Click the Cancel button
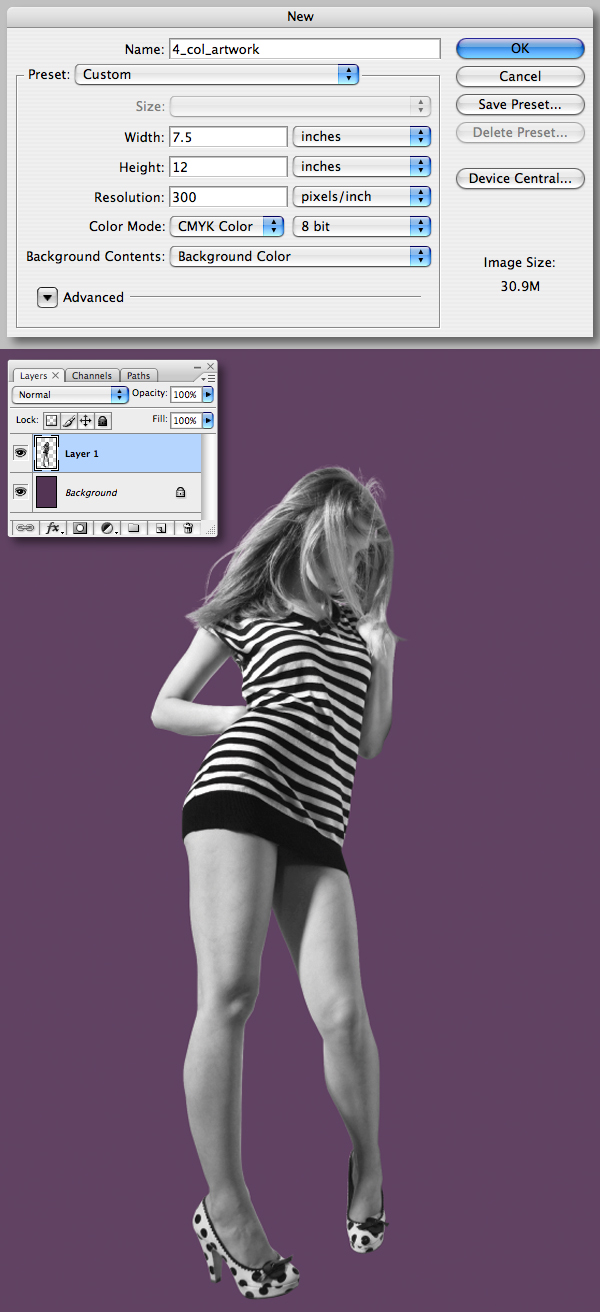The image size is (600, 1312). coord(520,76)
